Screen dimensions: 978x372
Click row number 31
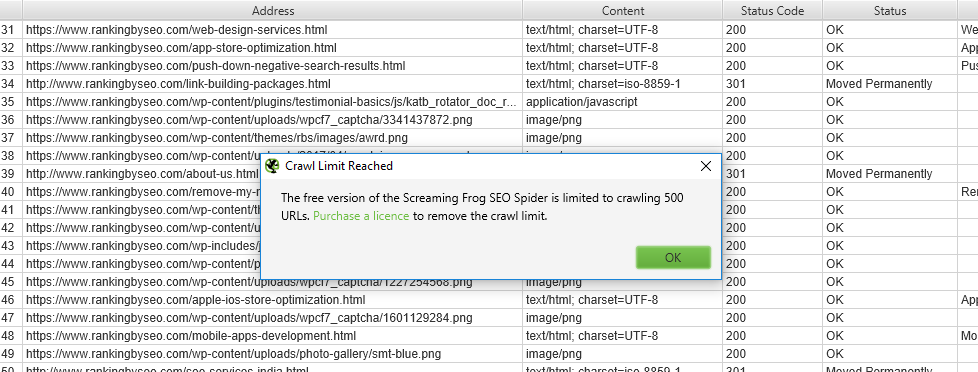(7, 30)
